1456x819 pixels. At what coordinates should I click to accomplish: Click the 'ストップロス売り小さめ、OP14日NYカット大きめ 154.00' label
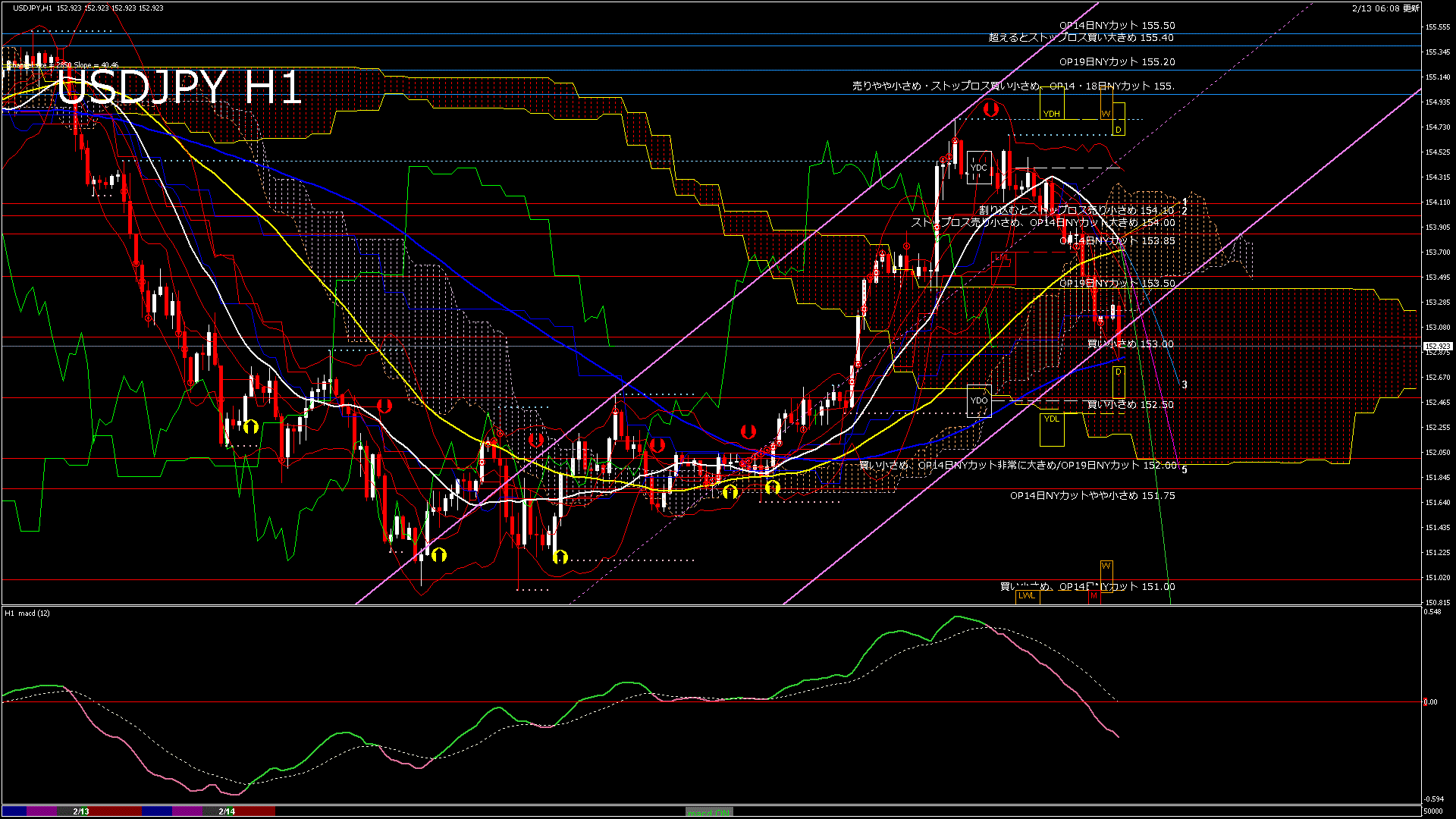[x=1043, y=222]
